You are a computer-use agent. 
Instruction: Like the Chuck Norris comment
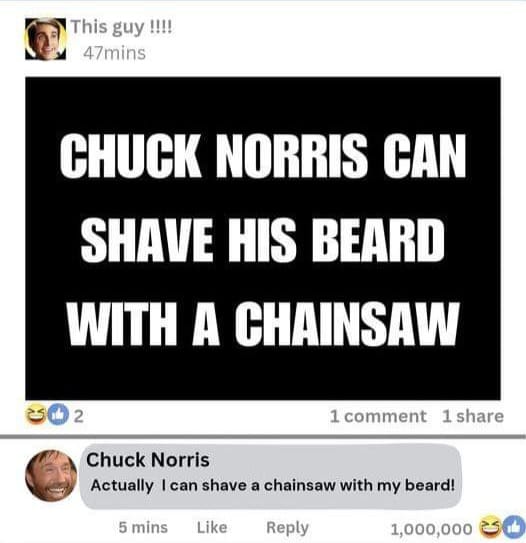pyautogui.click(x=212, y=527)
